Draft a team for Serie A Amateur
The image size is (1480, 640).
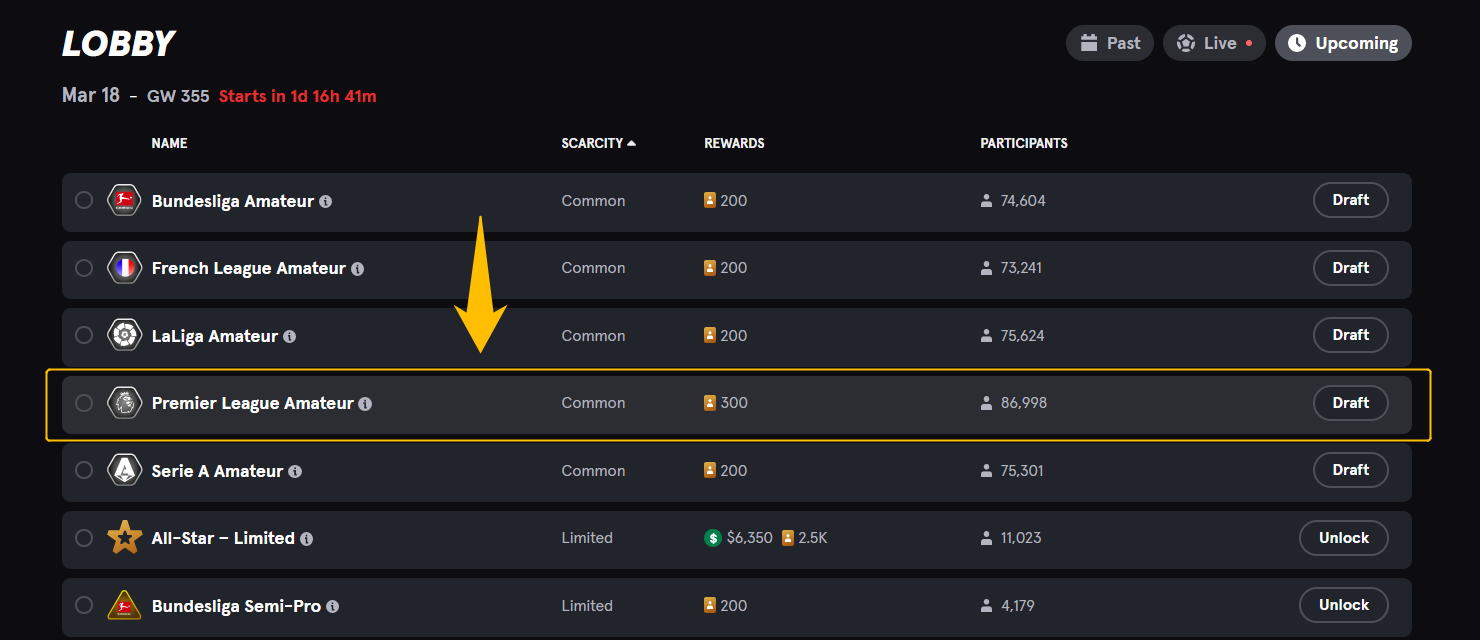(1350, 470)
